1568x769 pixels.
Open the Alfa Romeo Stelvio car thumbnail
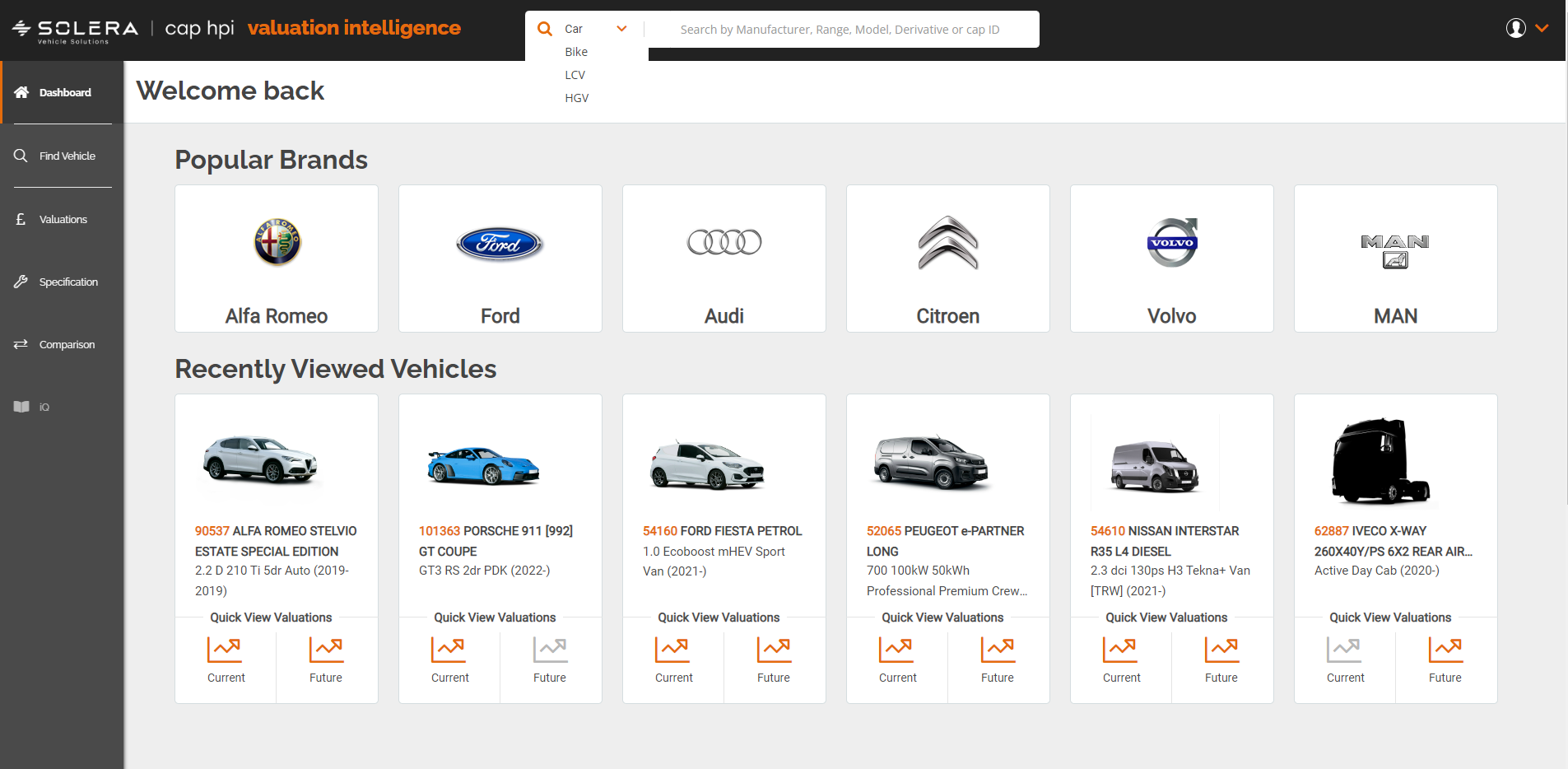coord(260,459)
